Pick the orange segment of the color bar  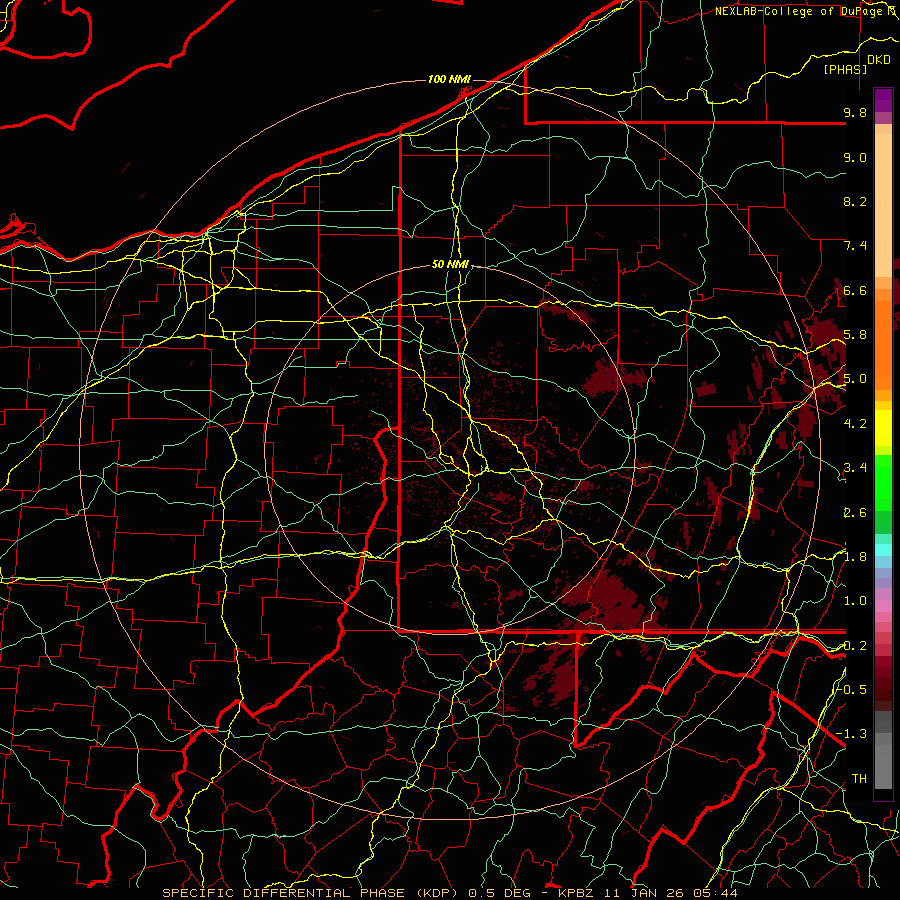pyautogui.click(x=883, y=344)
